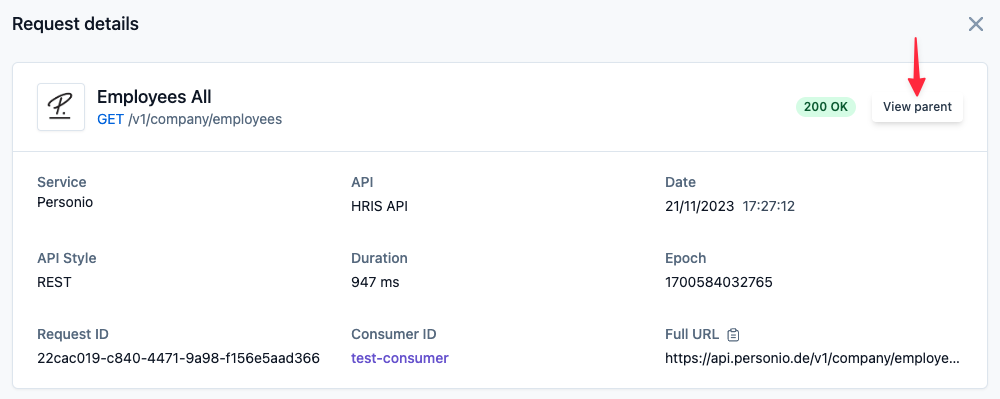This screenshot has height=399, width=1000.
Task: Click the 200 OK status badge
Action: coord(826,107)
